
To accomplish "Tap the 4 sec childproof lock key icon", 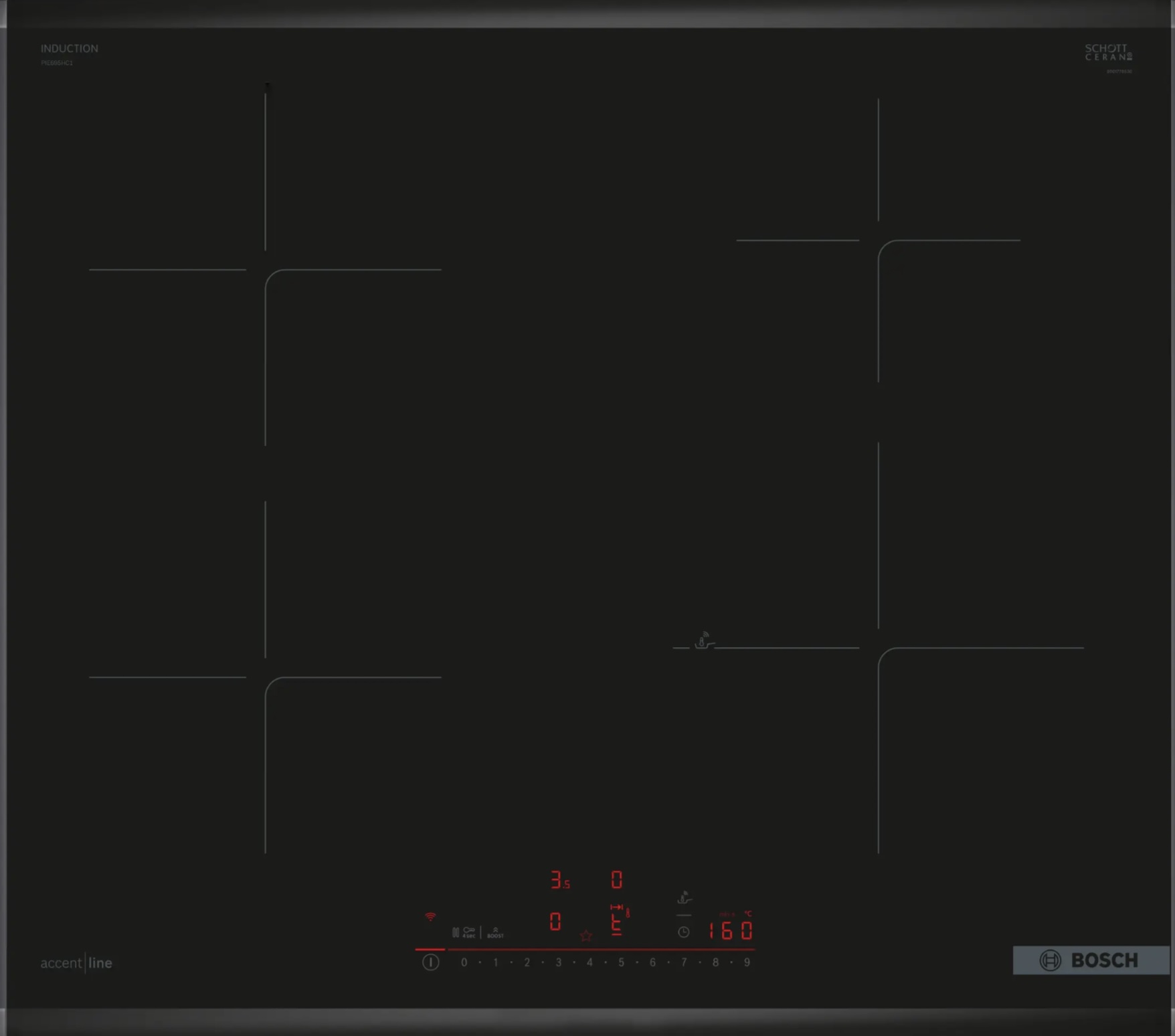I will click(x=469, y=932).
